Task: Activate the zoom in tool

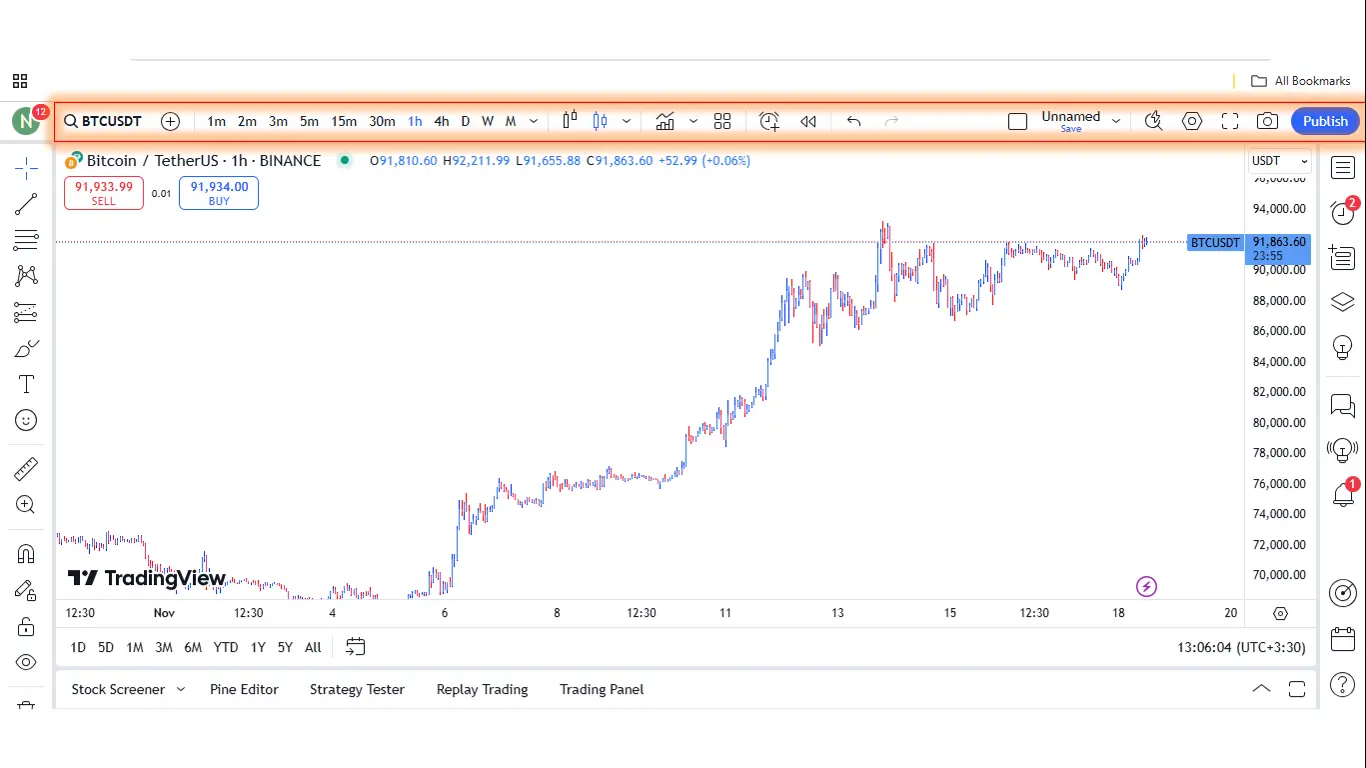Action: (x=26, y=505)
